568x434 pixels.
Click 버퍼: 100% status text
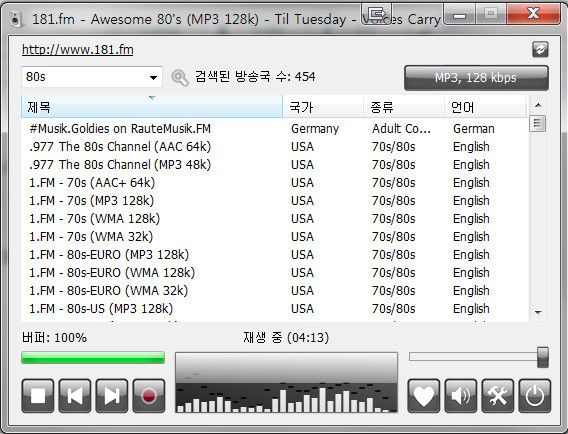tap(54, 338)
